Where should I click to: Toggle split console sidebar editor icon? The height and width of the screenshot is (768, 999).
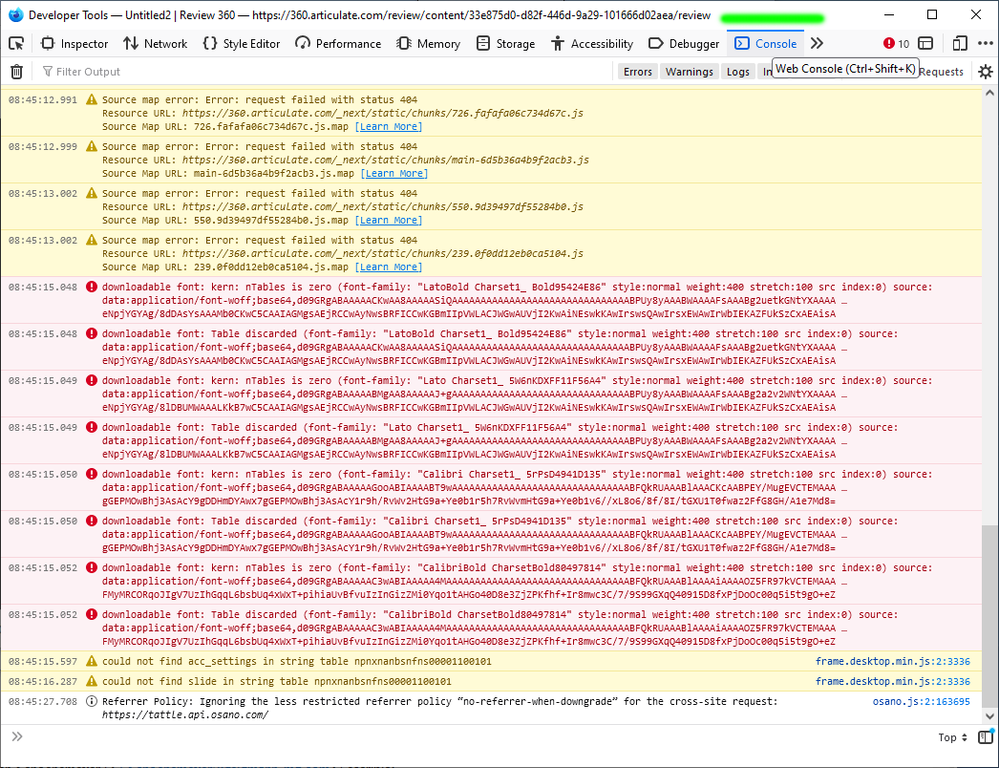[984, 738]
